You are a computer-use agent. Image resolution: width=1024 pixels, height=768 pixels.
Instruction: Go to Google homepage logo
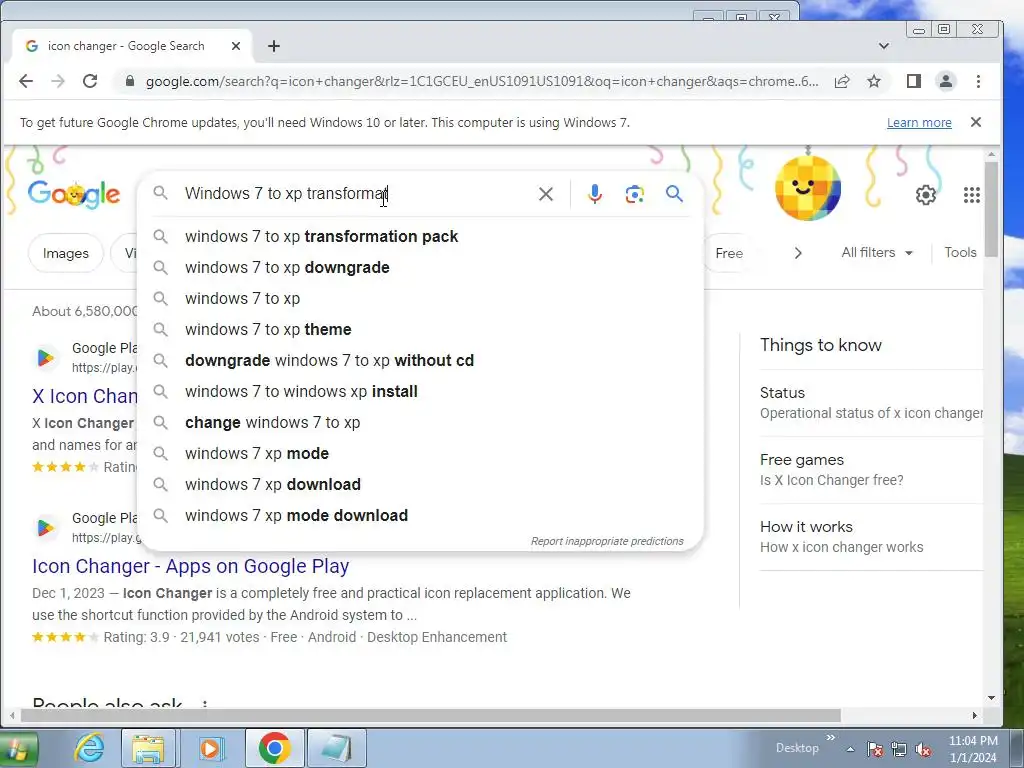74,194
